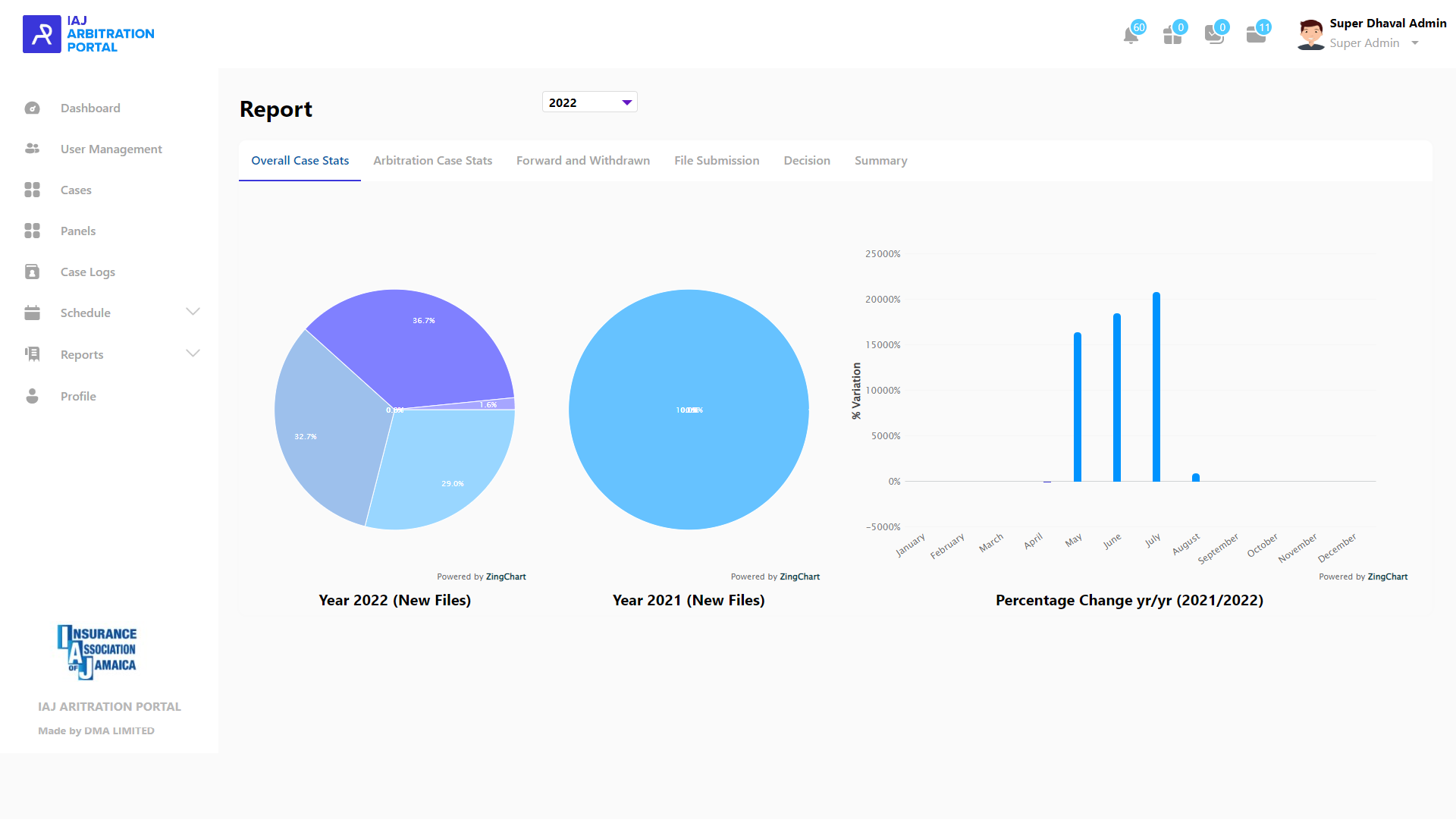Screen dimensions: 1456x820
Task: Click the User Management people icon
Action: (x=32, y=149)
